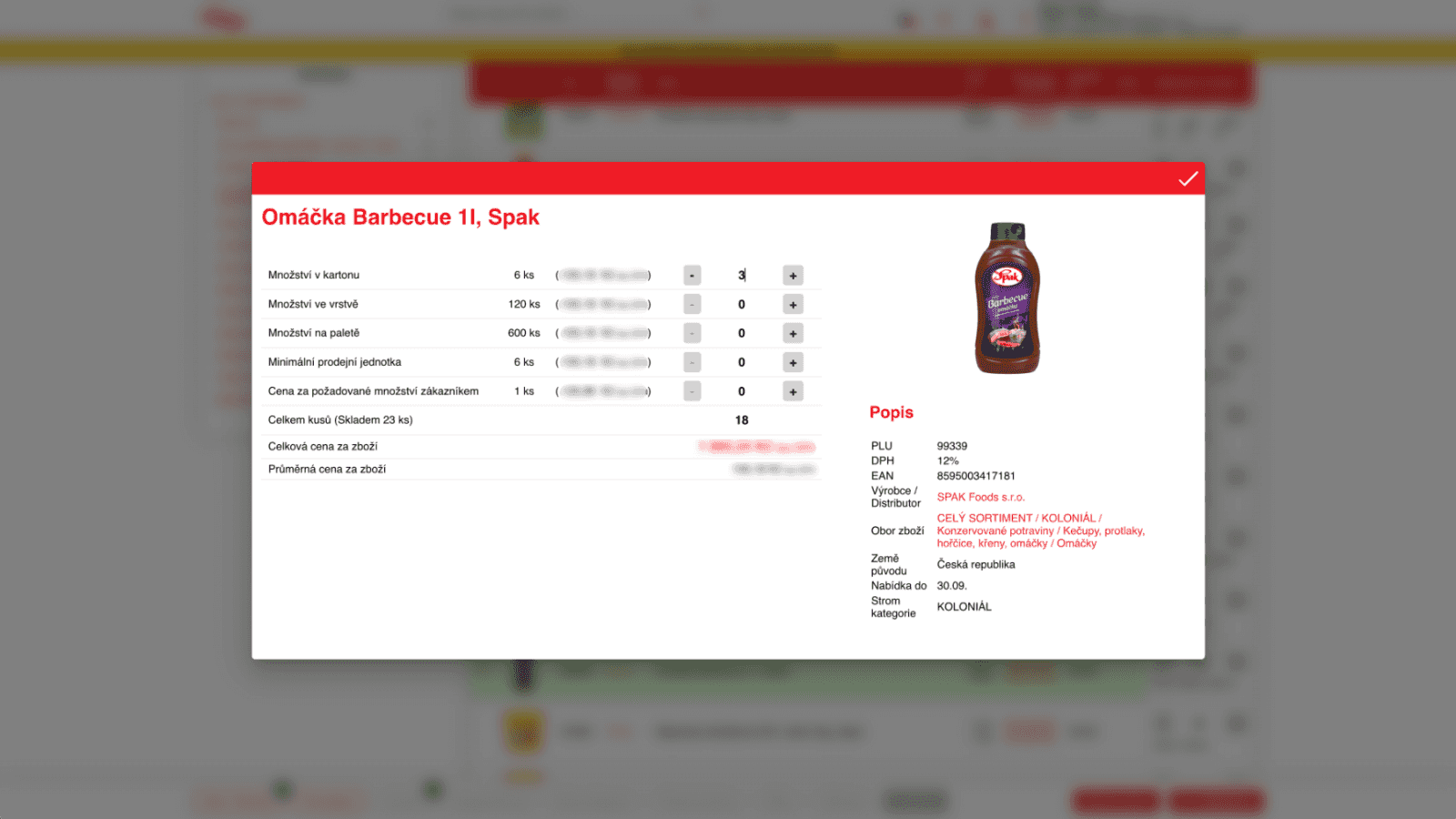Increase 'Cena za požadované množství zákazníkem' value
The width and height of the screenshot is (1456, 819).
(792, 391)
